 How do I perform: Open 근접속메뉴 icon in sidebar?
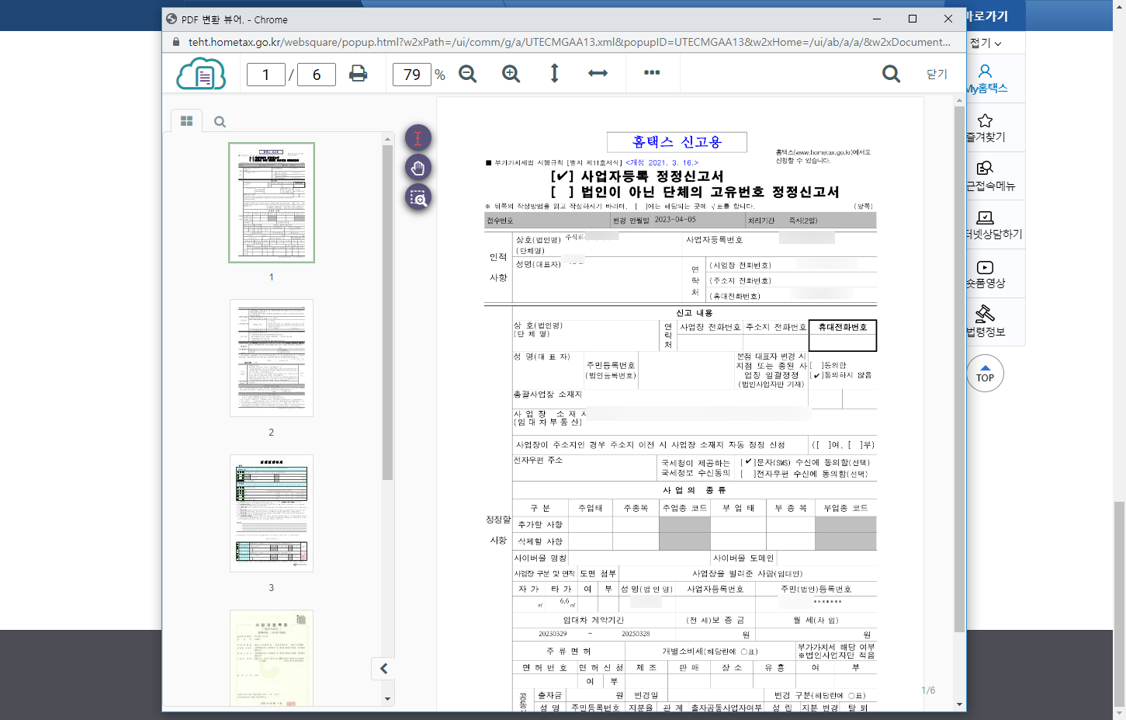pyautogui.click(x=985, y=168)
